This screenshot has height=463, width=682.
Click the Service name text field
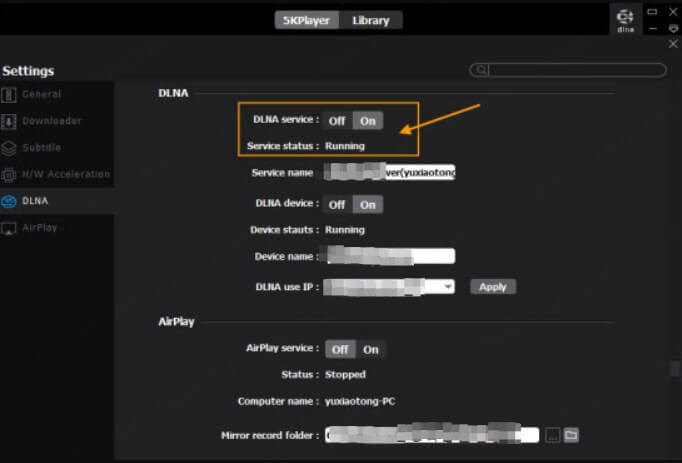pos(390,172)
